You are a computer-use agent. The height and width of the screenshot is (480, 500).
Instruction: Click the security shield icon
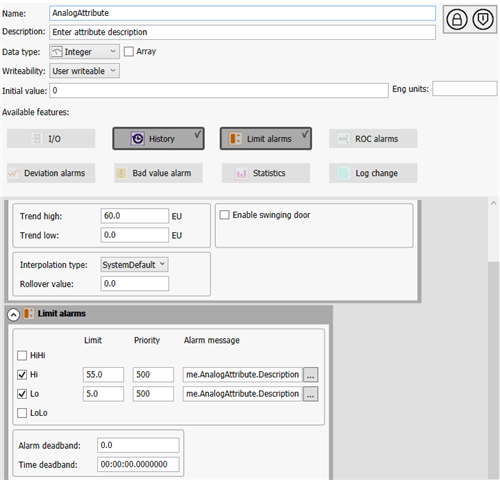click(x=482, y=20)
